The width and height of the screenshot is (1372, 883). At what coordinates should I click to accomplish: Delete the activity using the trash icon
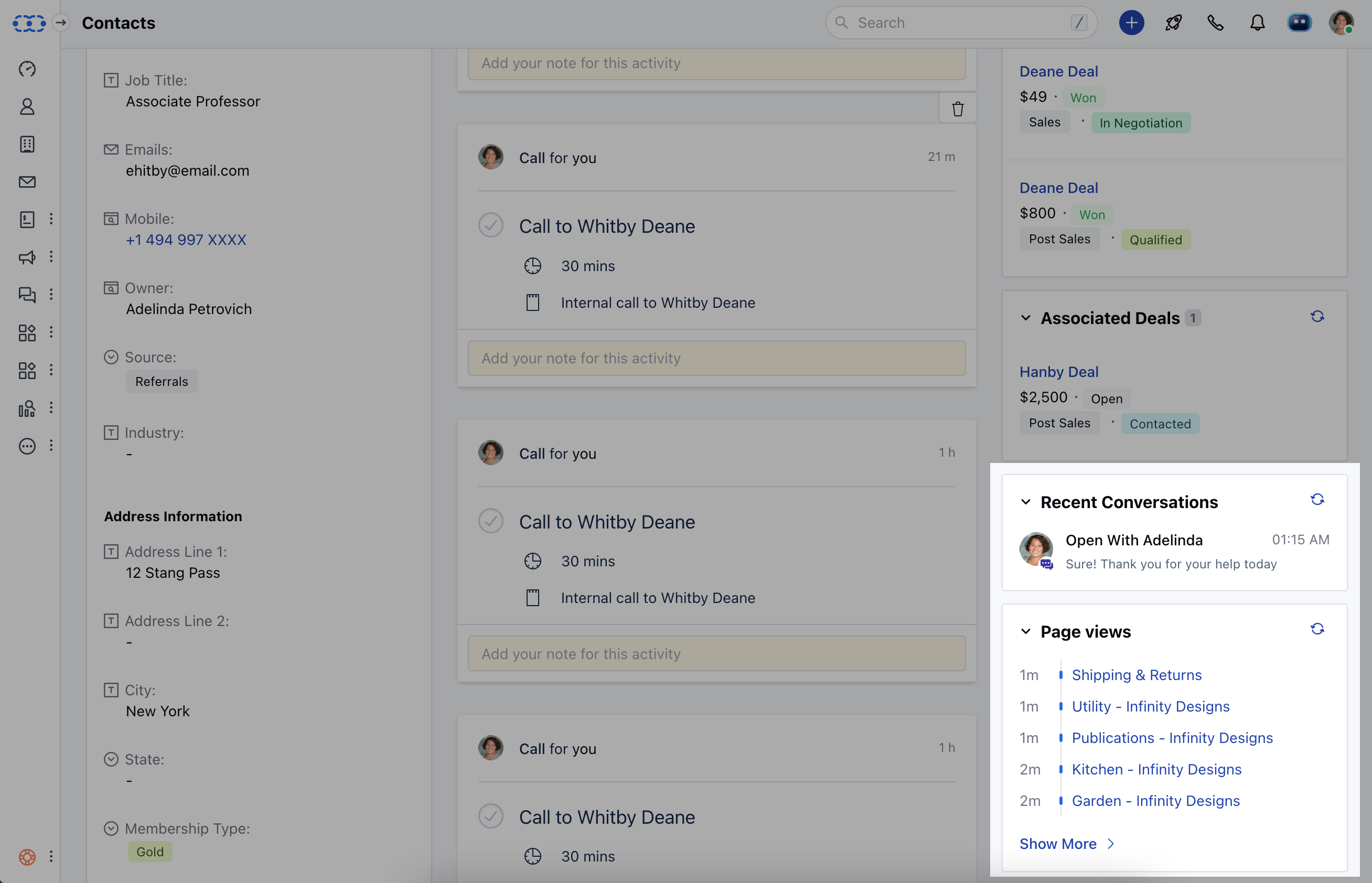(957, 108)
